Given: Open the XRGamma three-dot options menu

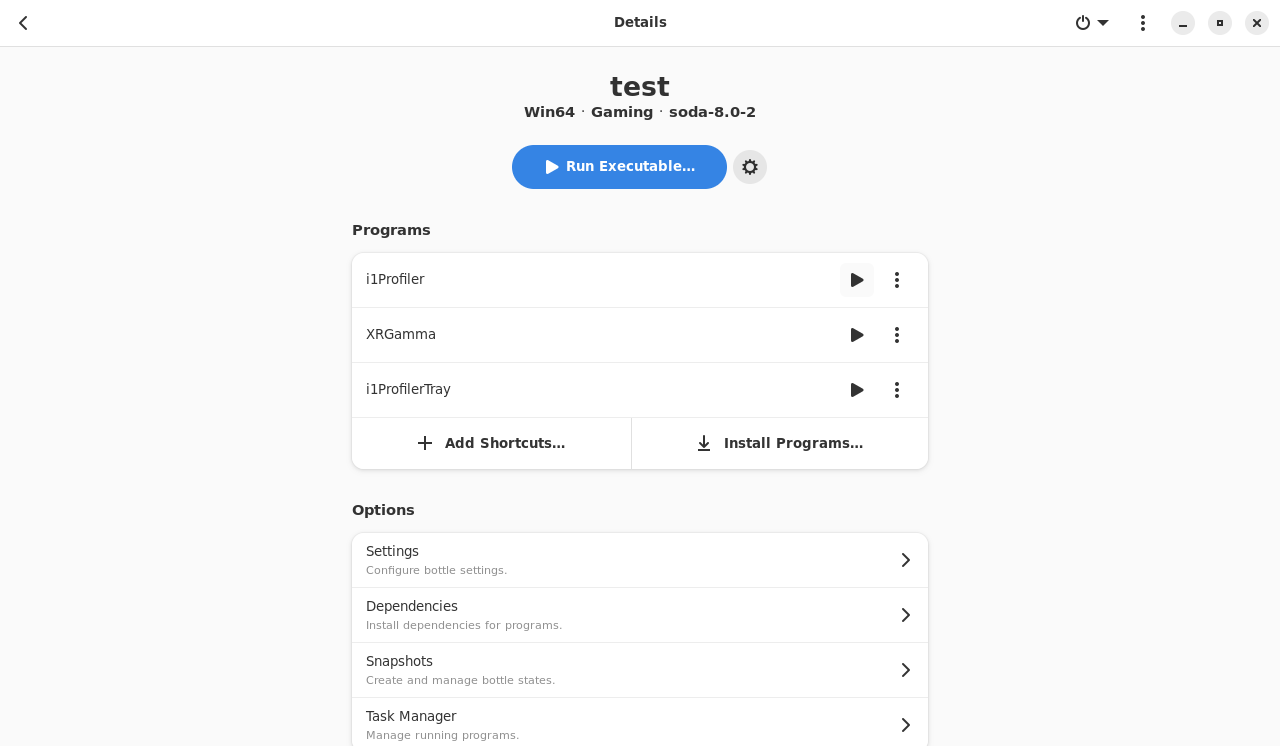Looking at the screenshot, I should 897,335.
